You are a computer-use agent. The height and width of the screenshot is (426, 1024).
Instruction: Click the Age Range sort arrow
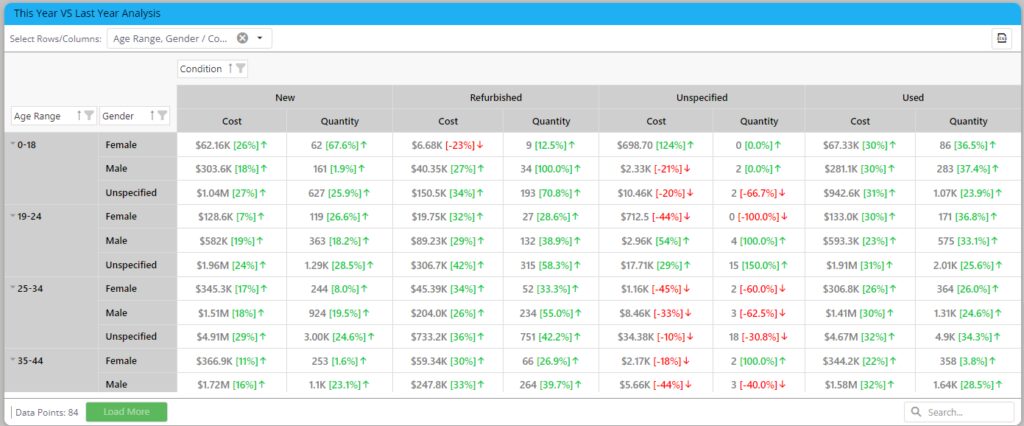coord(78,116)
